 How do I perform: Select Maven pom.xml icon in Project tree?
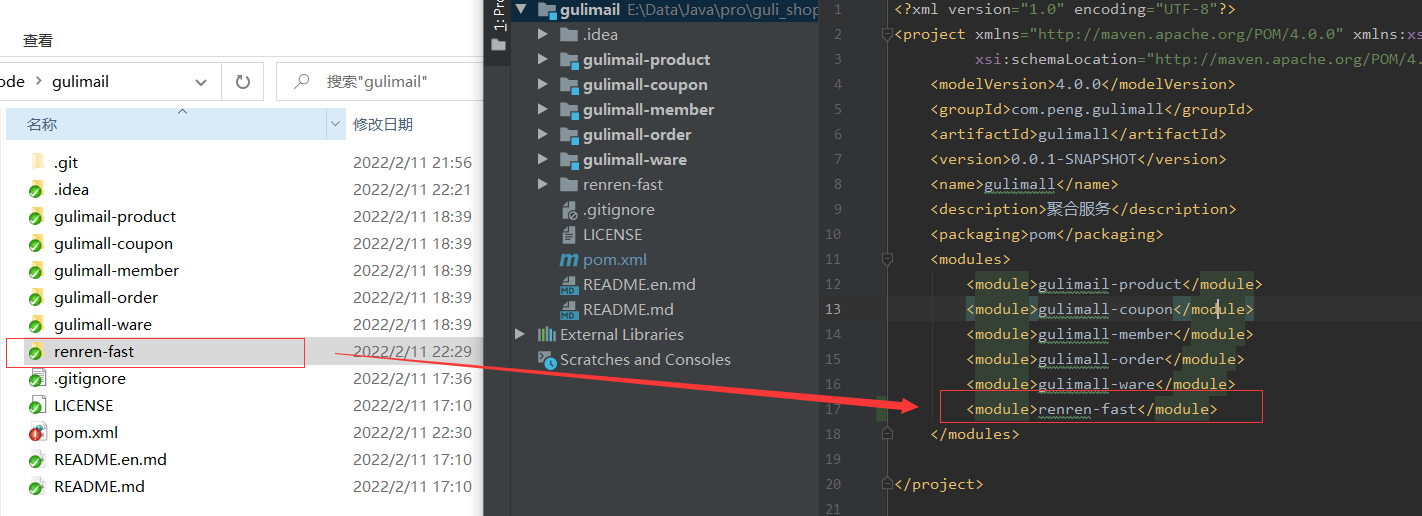coord(569,260)
